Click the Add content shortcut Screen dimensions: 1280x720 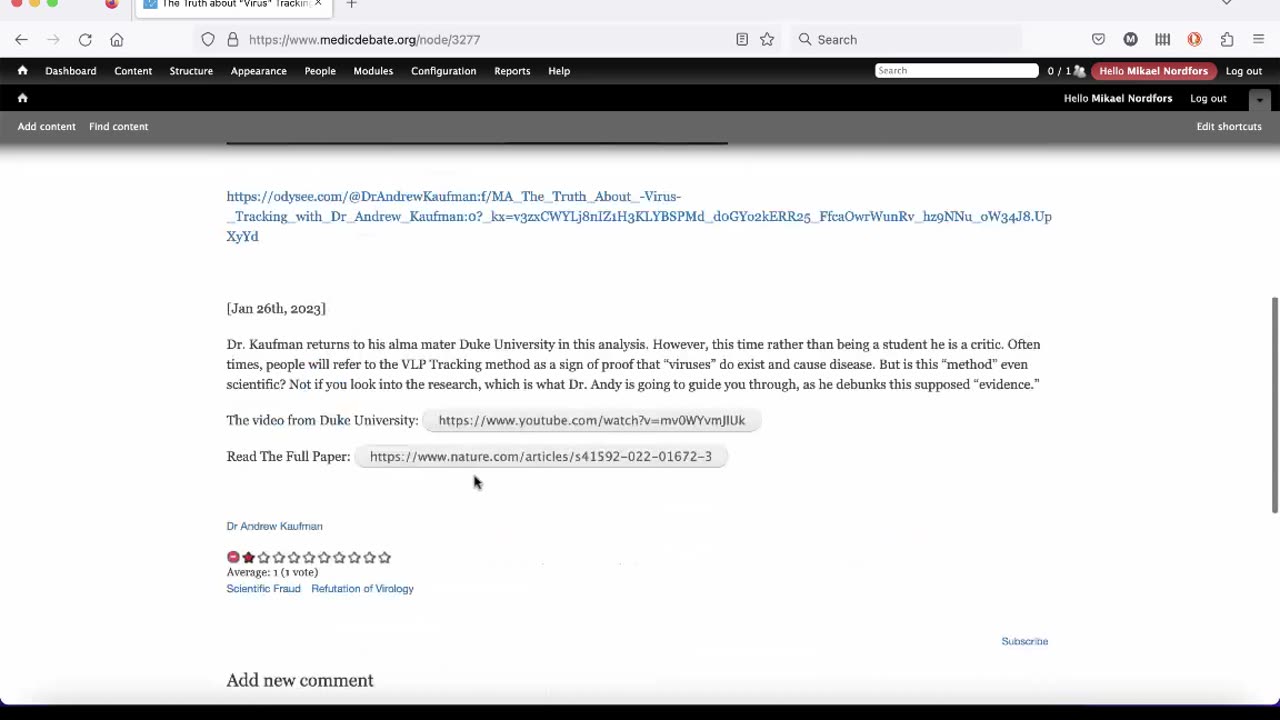tap(46, 127)
